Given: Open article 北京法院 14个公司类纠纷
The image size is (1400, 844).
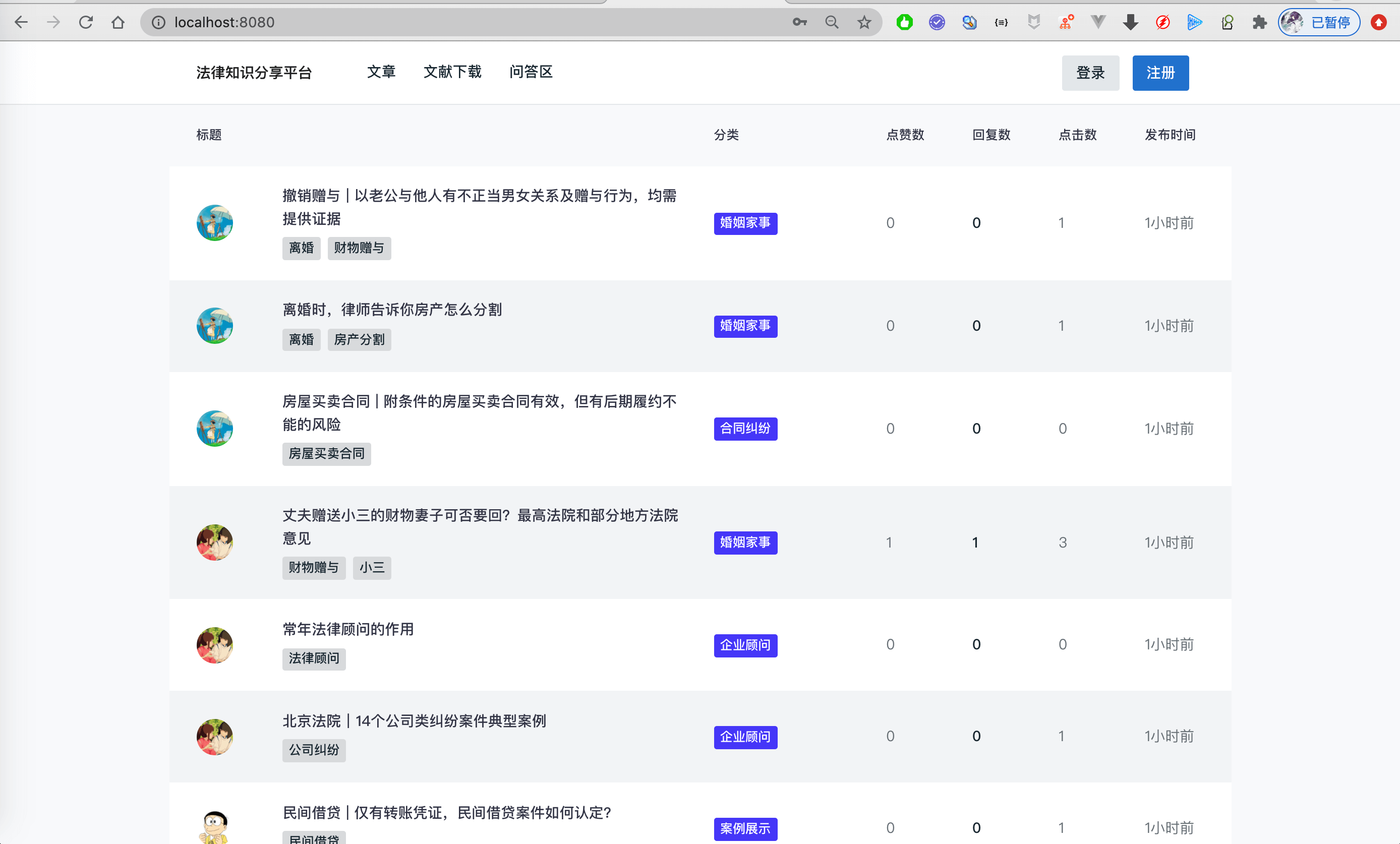Looking at the screenshot, I should tap(414, 721).
